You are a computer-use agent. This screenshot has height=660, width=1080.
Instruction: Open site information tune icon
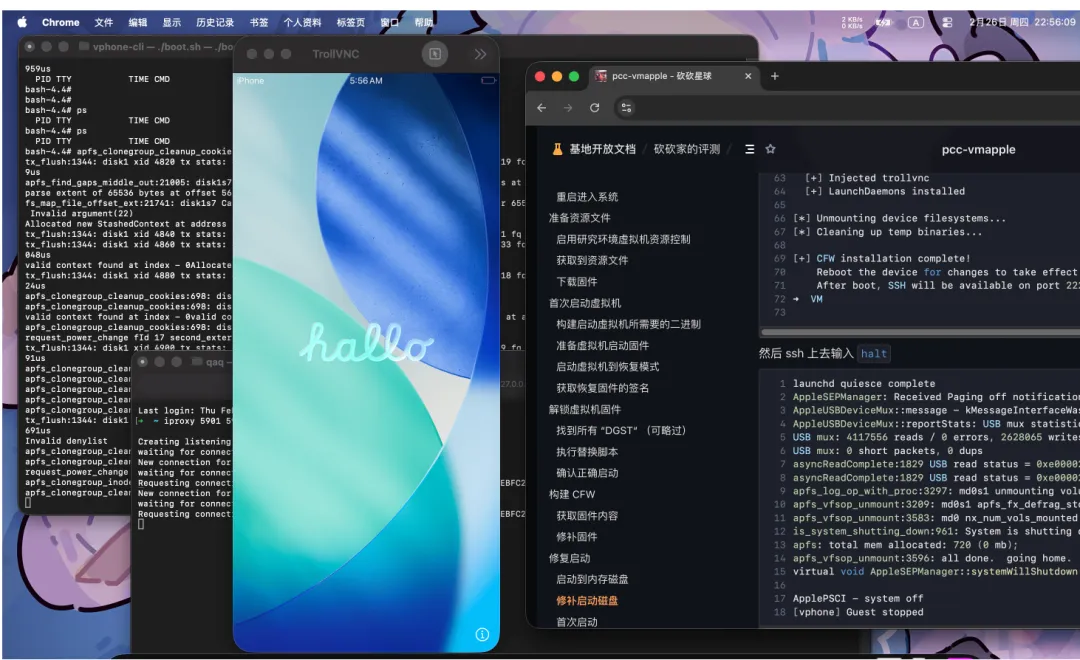[x=626, y=107]
